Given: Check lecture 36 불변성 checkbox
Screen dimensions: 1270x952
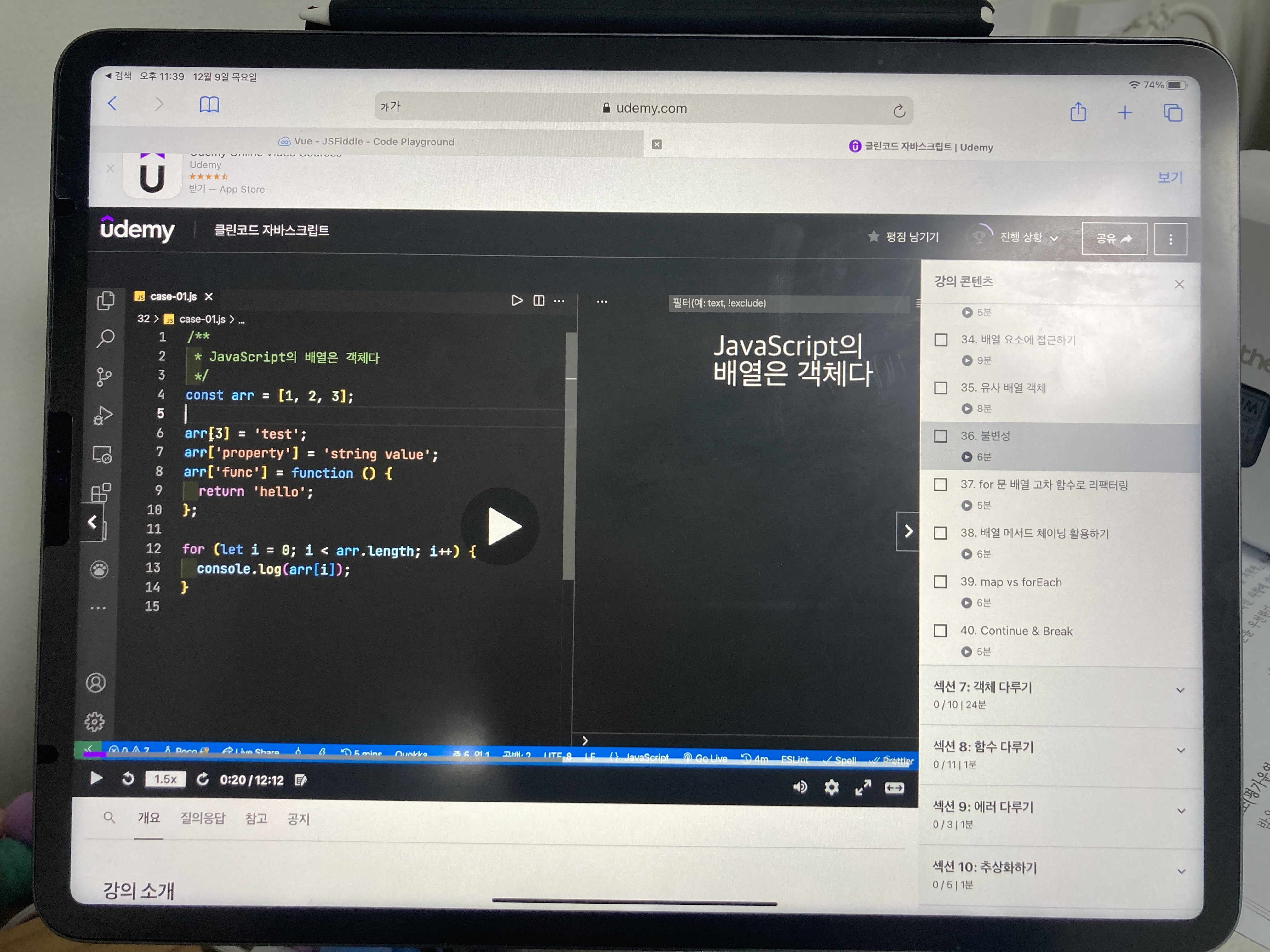Looking at the screenshot, I should [941, 436].
